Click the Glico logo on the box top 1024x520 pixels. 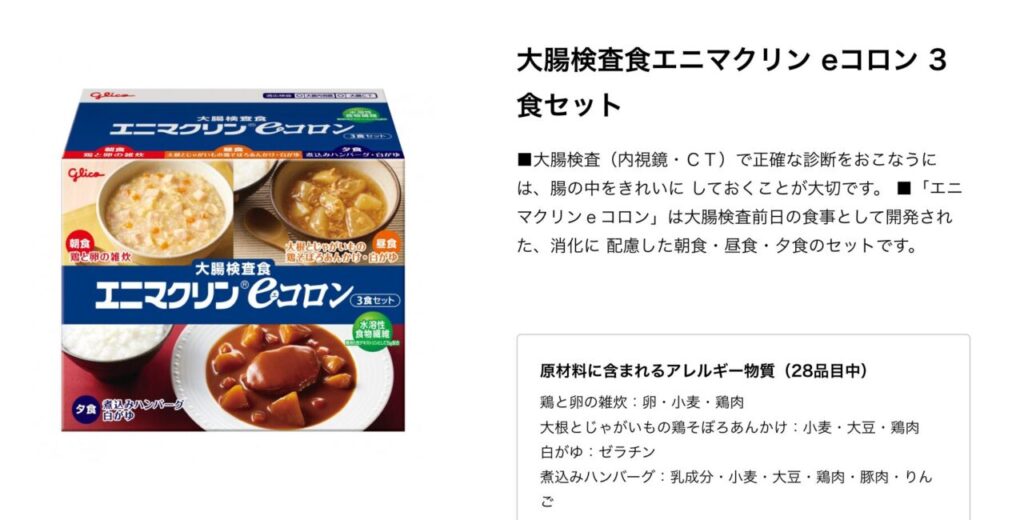112,95
